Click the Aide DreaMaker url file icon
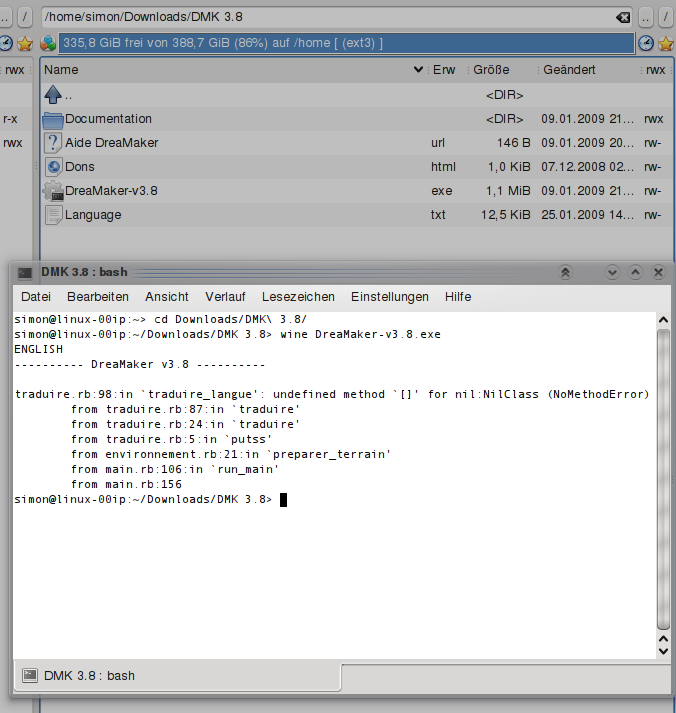676x713 pixels. point(54,142)
